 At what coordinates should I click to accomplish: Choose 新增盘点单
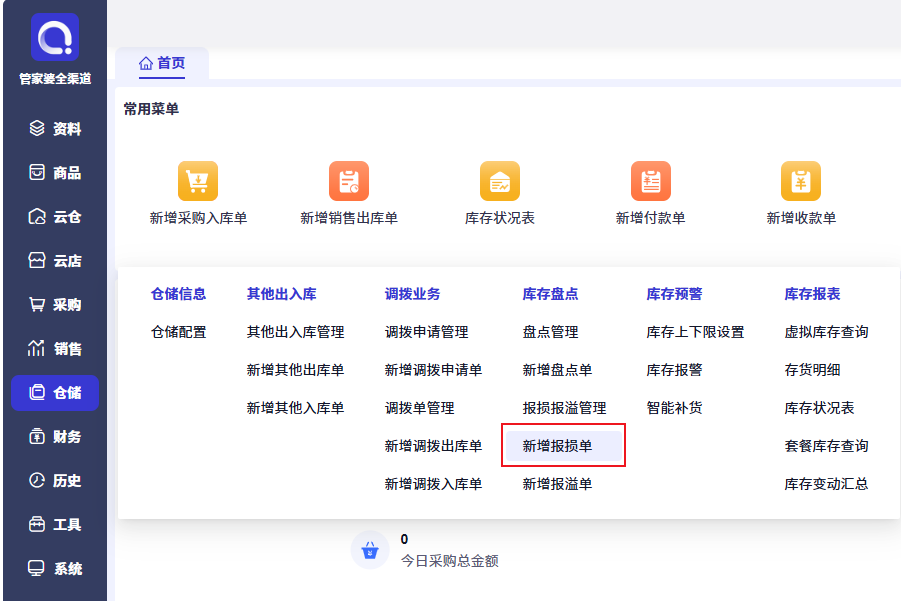tap(557, 370)
